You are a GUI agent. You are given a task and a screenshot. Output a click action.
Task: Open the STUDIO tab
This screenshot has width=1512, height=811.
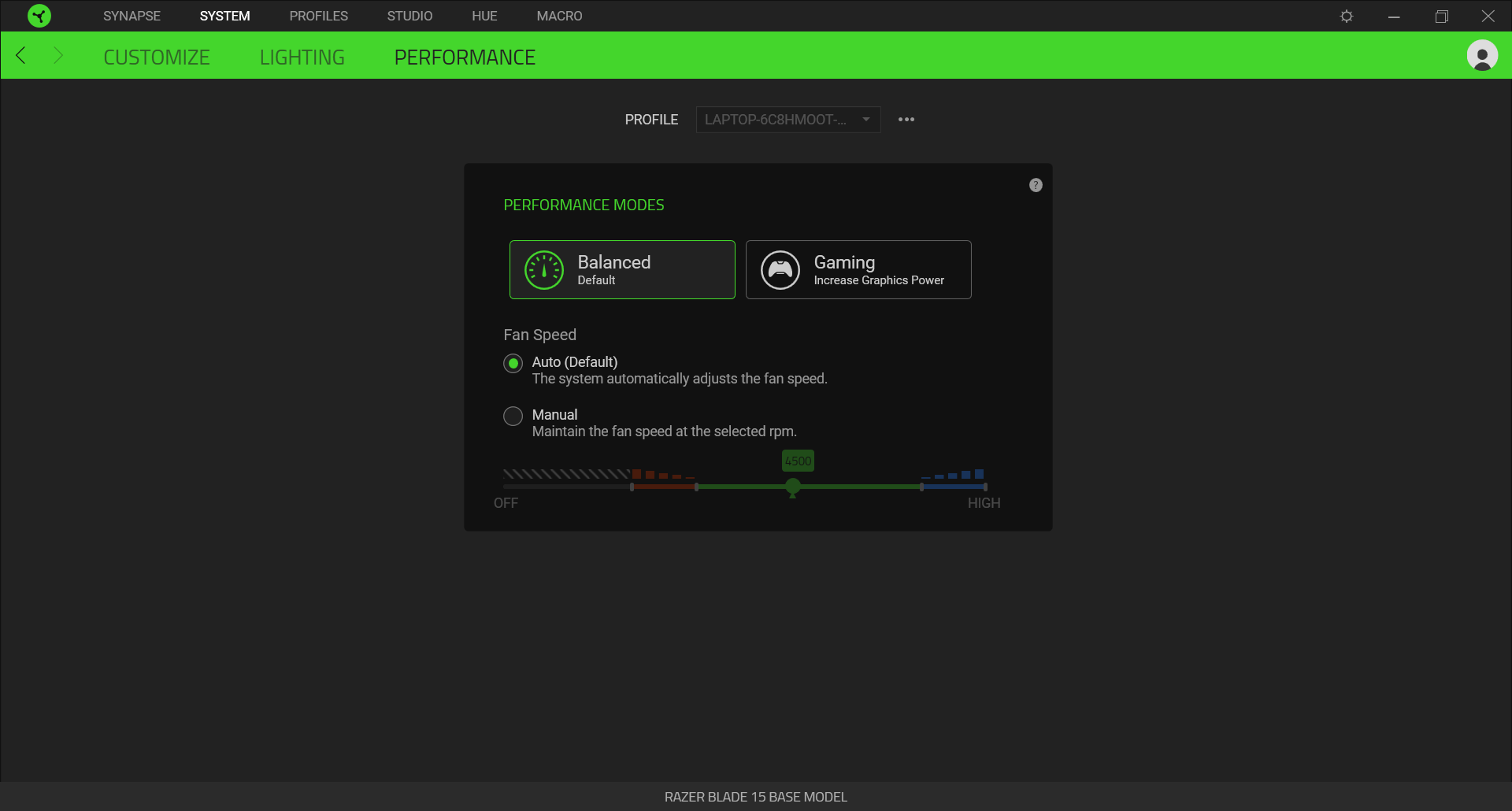[x=409, y=16]
